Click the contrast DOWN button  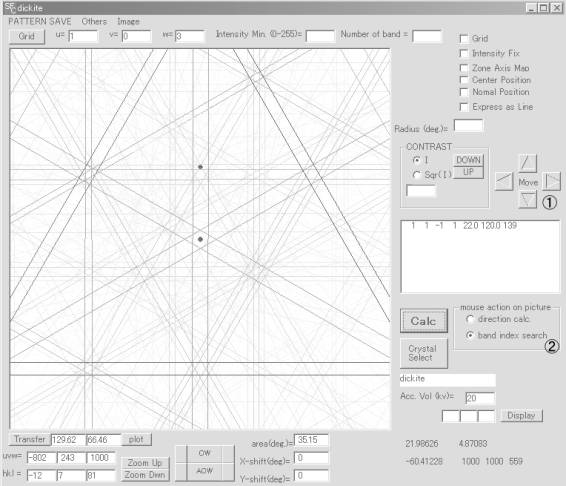468,160
